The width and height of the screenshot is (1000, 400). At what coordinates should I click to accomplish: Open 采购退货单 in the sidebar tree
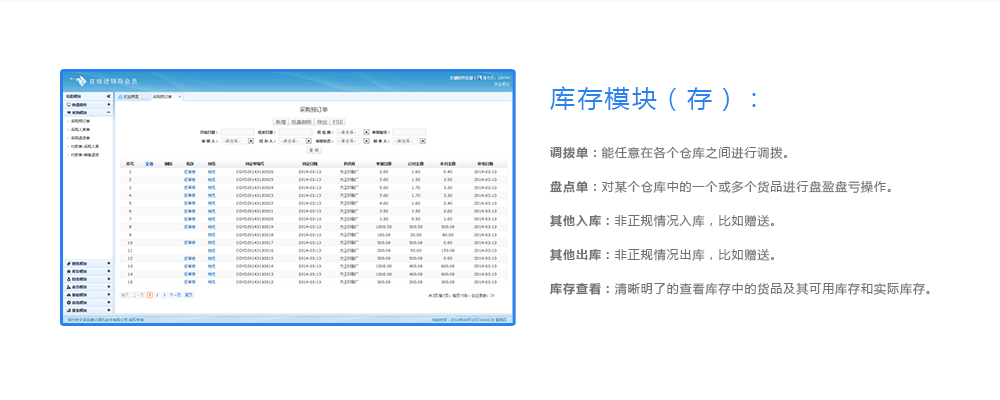point(80,137)
